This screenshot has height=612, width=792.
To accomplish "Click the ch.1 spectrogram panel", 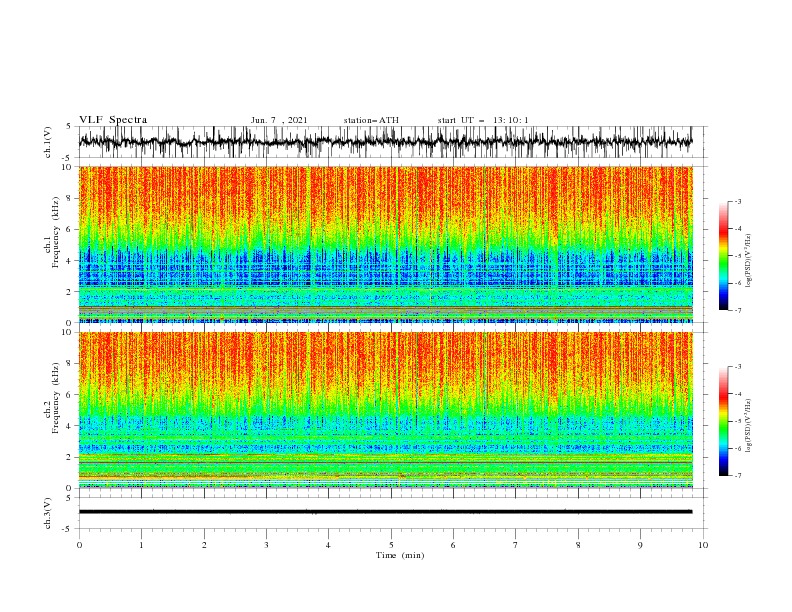I will coord(385,244).
